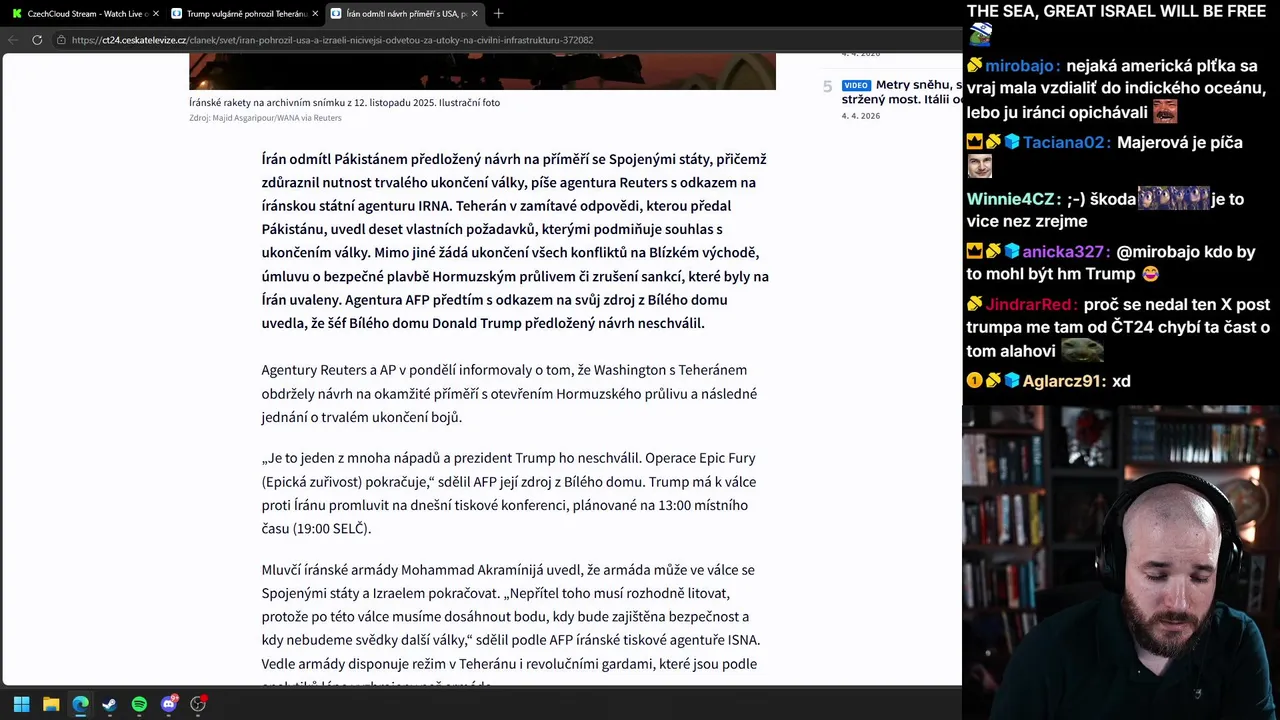1280x720 pixels.
Task: Click the streamer webcam feed
Action: 1121,562
